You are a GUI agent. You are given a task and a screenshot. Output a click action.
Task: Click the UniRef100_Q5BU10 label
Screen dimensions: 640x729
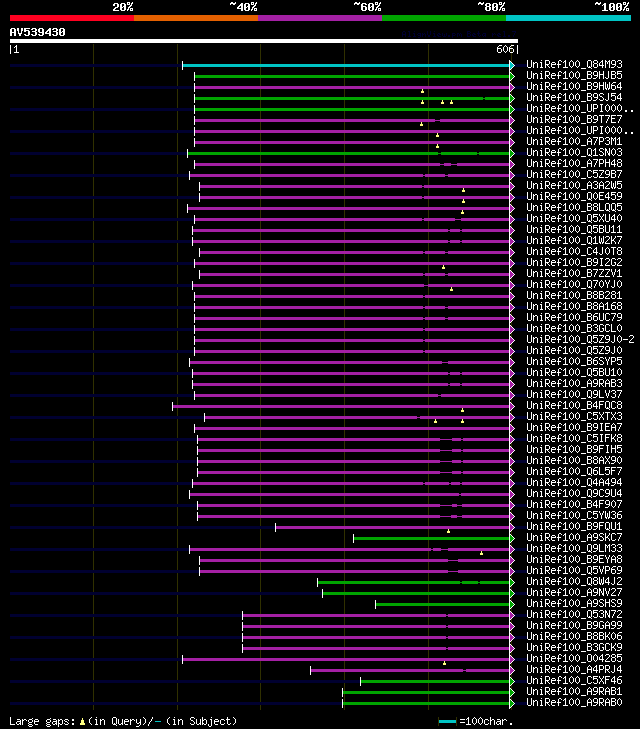pos(574,372)
